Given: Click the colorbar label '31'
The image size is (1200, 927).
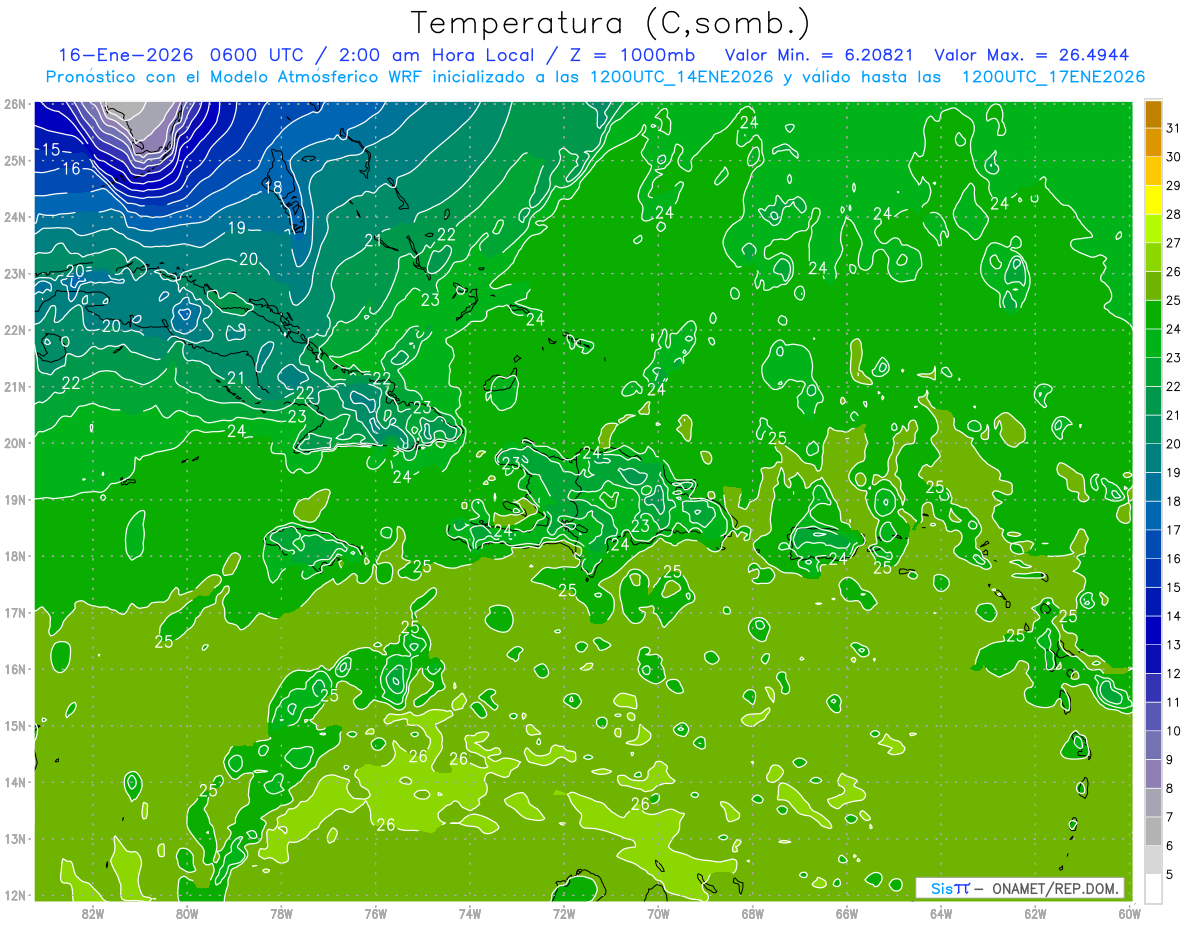Looking at the screenshot, I should point(1173,128).
